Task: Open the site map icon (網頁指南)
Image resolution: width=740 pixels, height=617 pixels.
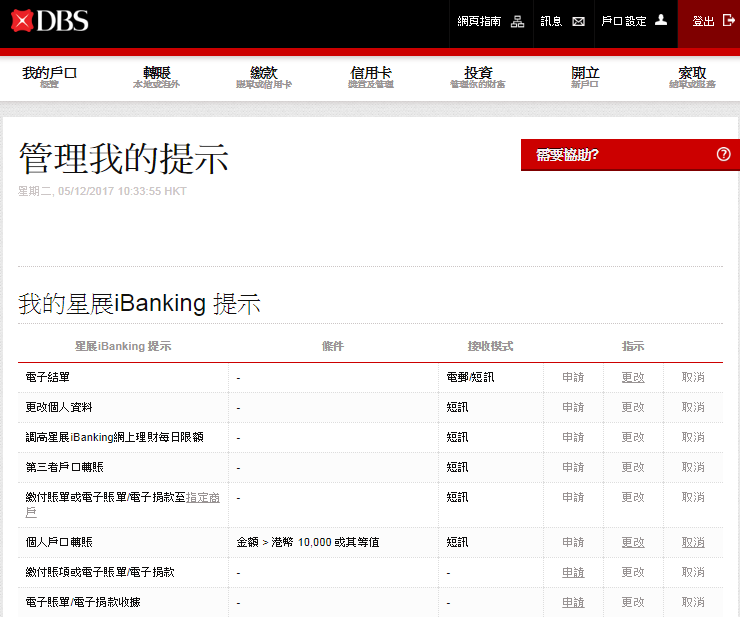Action: 517,21
